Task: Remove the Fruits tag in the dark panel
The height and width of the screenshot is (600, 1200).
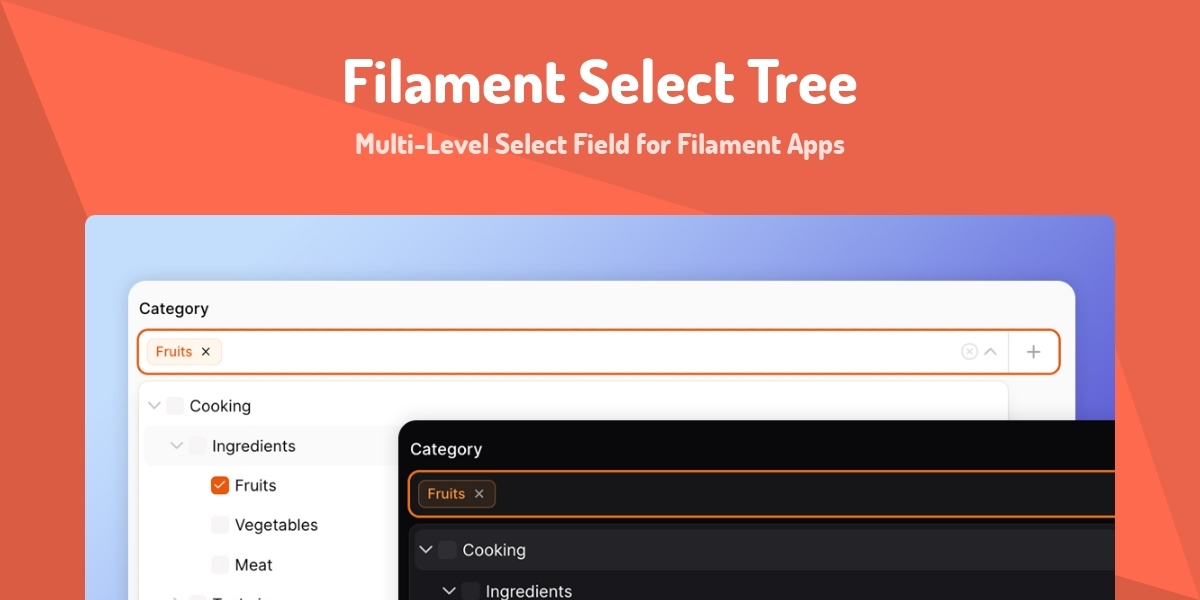Action: [x=478, y=493]
